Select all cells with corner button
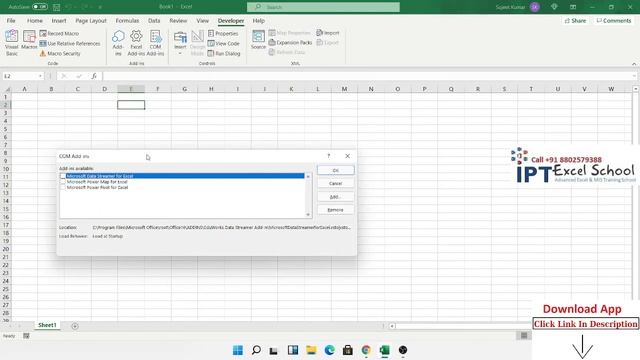The width and height of the screenshot is (640, 360). (x=6, y=89)
